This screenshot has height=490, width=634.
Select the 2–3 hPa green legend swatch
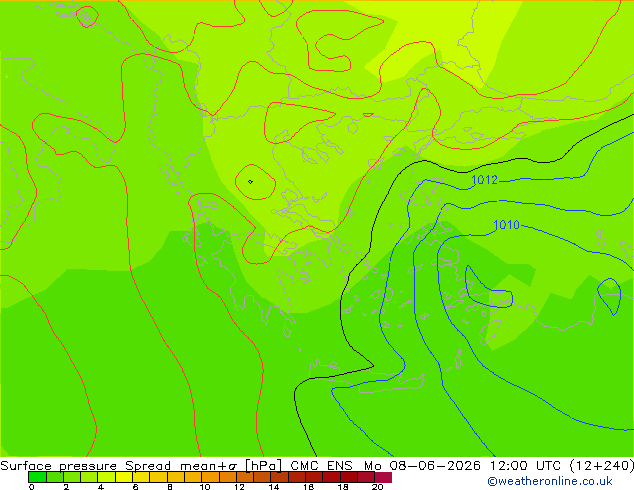[72, 477]
